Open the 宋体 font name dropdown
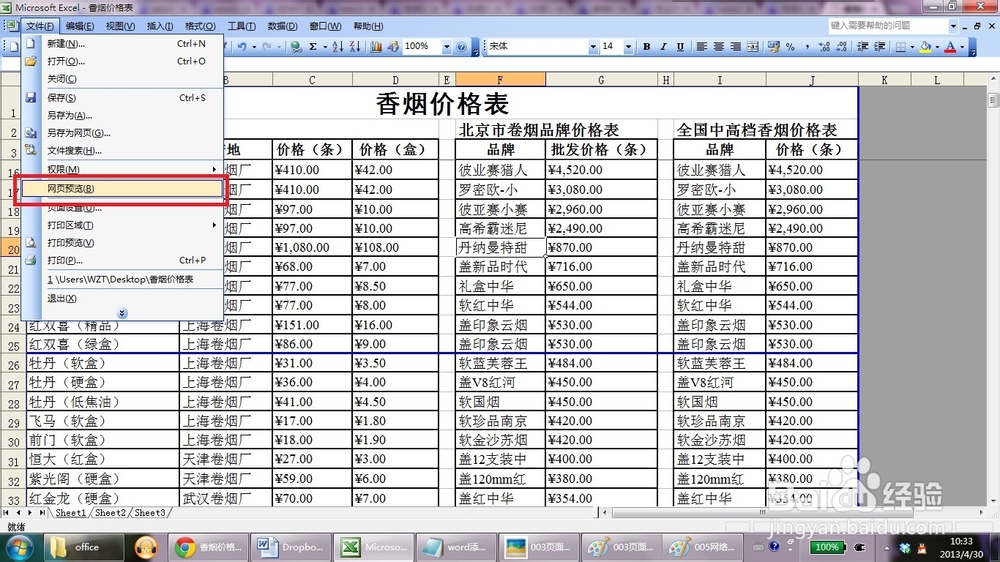 click(592, 47)
